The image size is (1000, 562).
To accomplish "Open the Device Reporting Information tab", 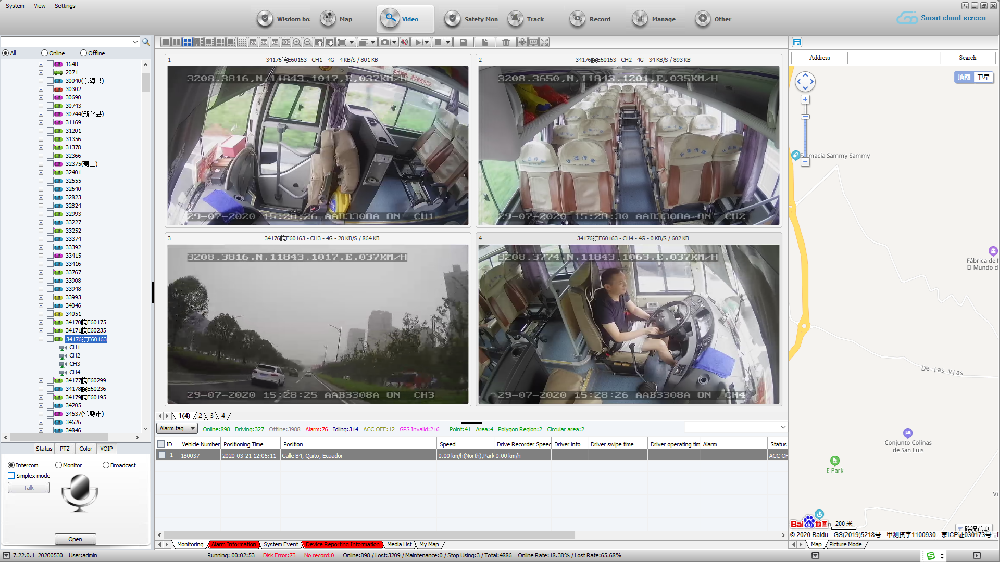I will pos(342,544).
